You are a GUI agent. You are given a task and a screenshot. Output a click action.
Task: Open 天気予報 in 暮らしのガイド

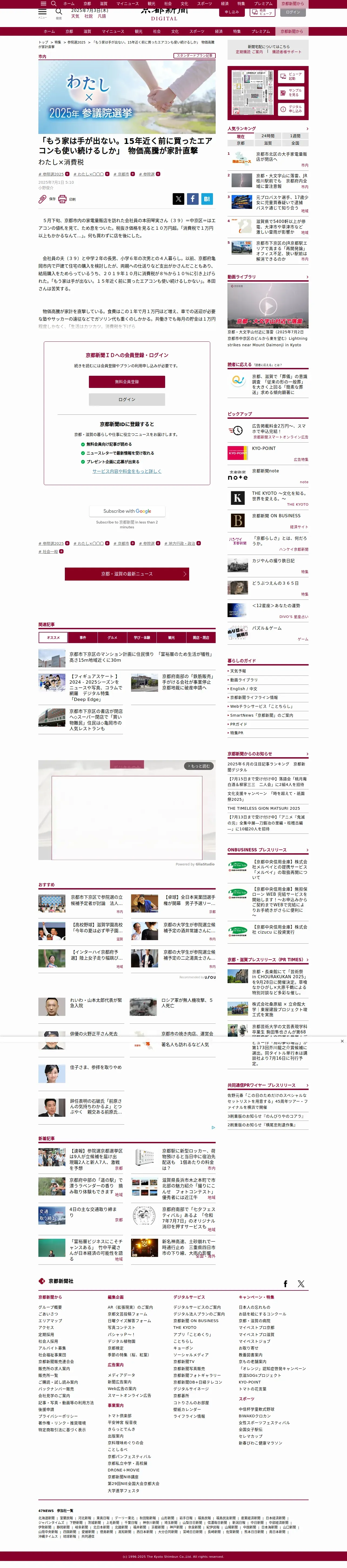click(x=238, y=671)
